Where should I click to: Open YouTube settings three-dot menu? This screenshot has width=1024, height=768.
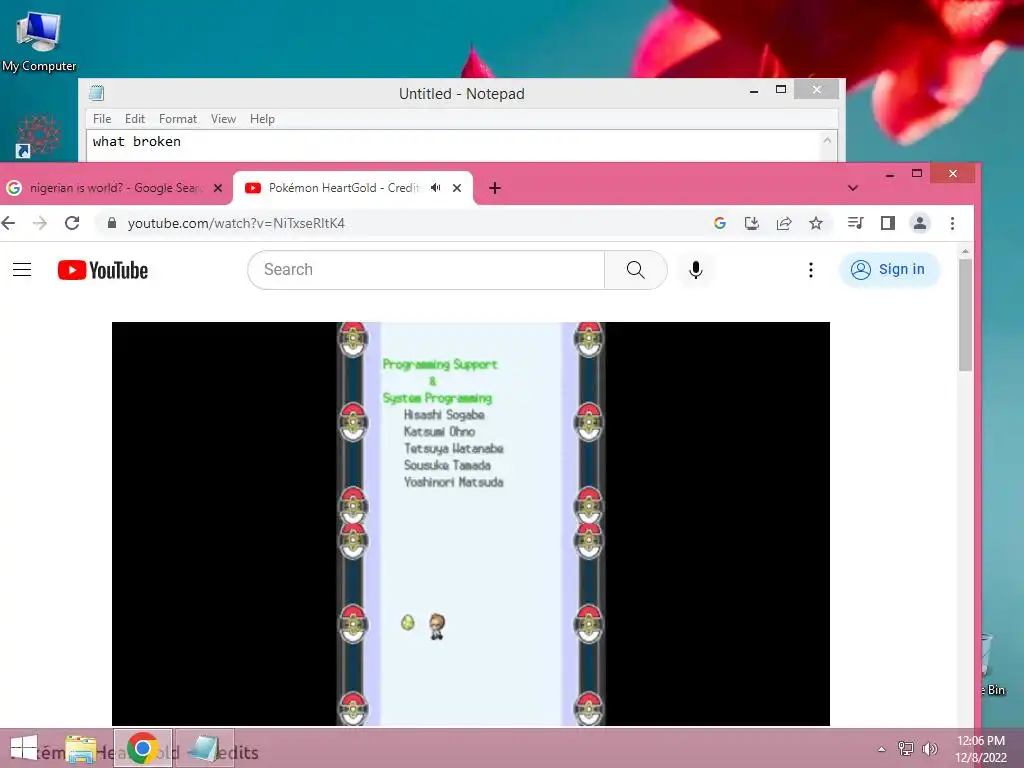click(x=810, y=270)
